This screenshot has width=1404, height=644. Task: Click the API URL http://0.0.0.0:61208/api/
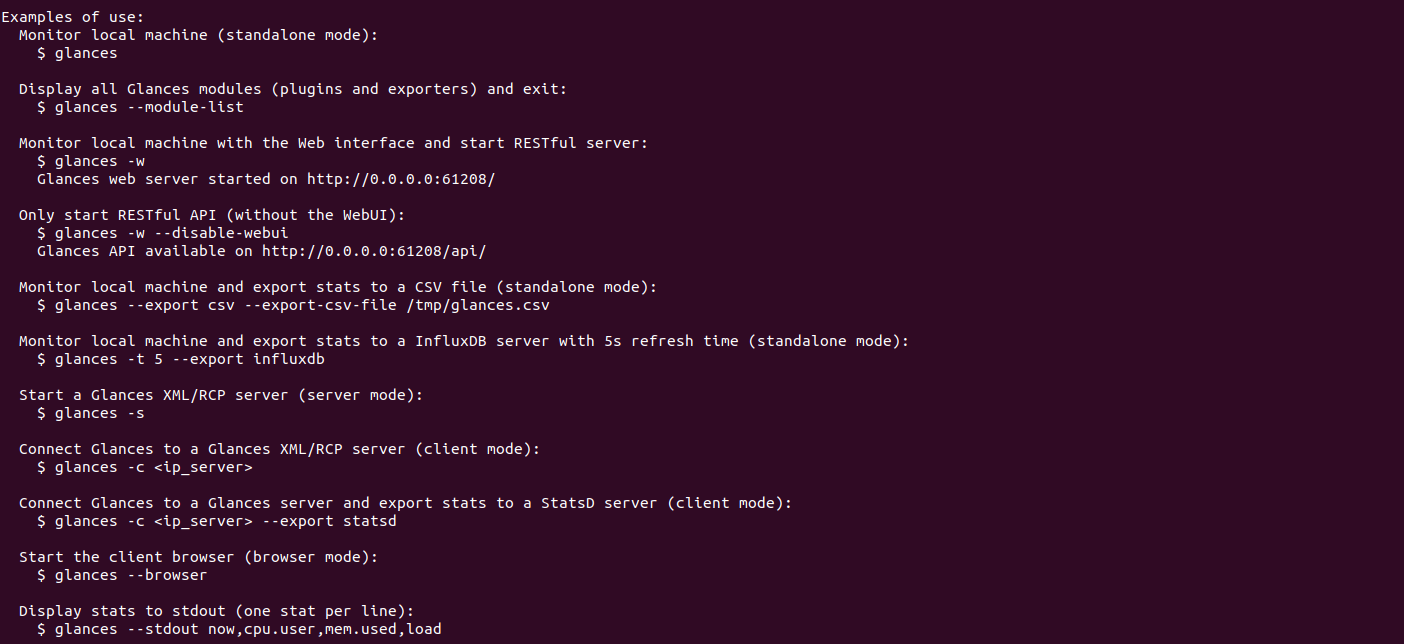(x=374, y=251)
